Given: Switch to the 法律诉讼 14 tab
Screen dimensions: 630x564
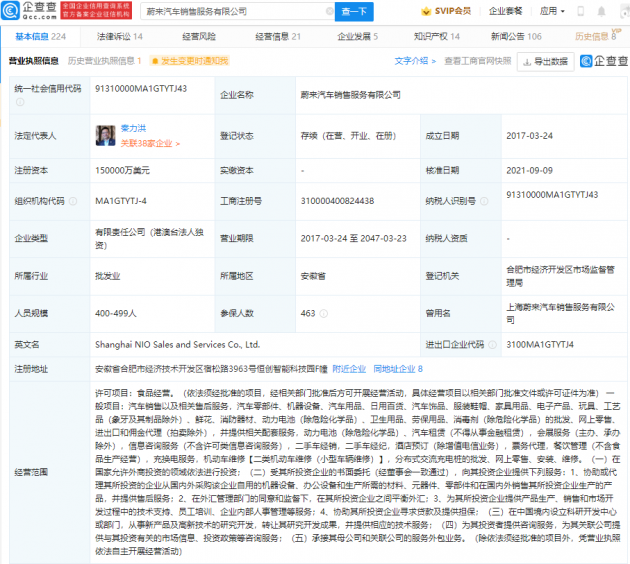Looking at the screenshot, I should (120, 37).
